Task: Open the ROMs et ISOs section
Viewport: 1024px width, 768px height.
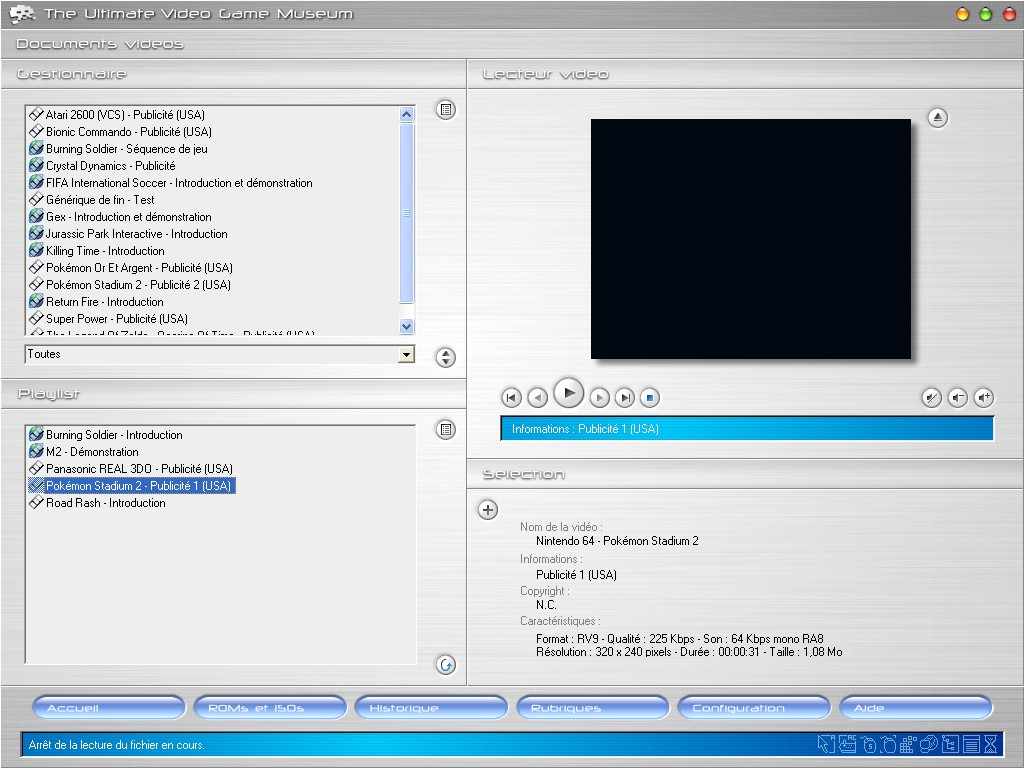Action: point(270,707)
